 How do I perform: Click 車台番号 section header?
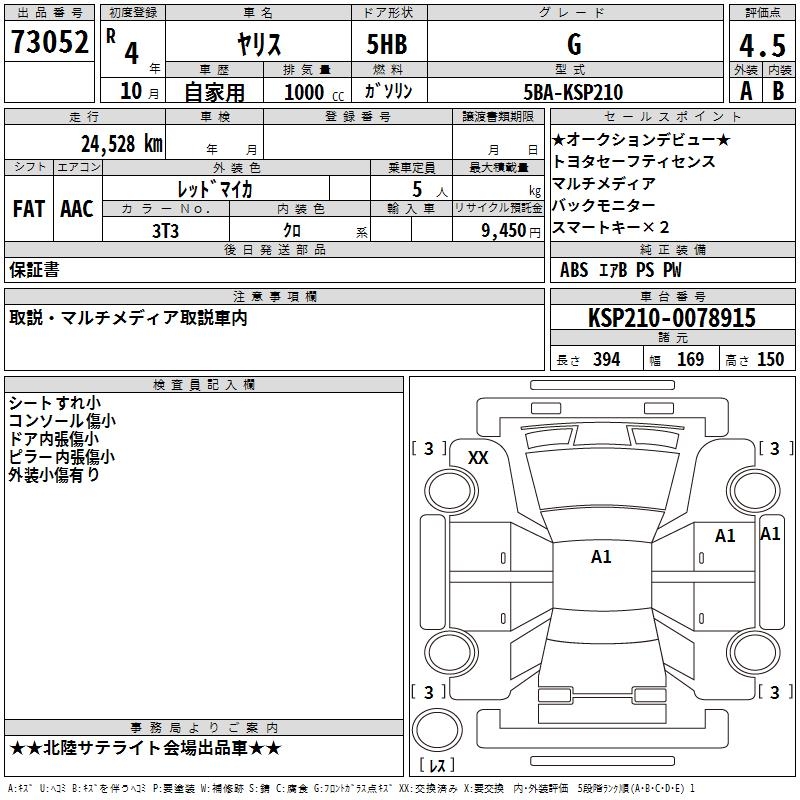[672, 296]
